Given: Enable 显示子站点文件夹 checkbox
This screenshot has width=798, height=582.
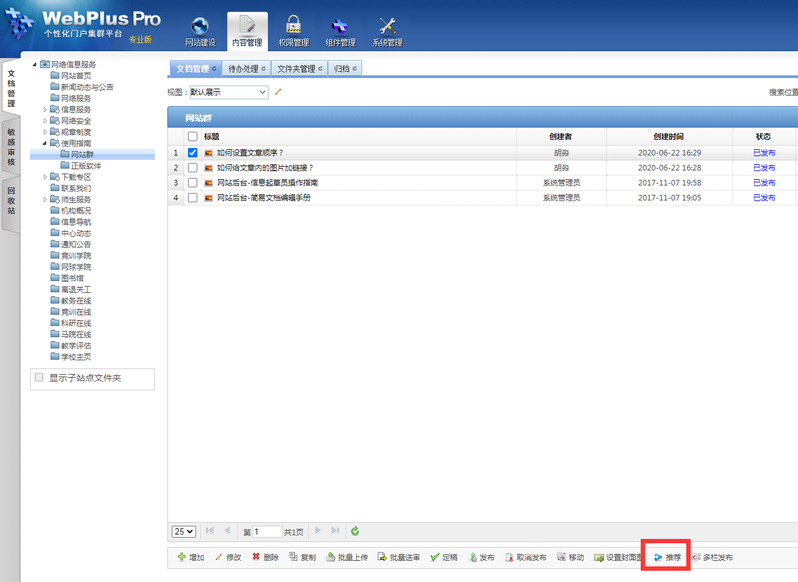Looking at the screenshot, I should point(40,378).
